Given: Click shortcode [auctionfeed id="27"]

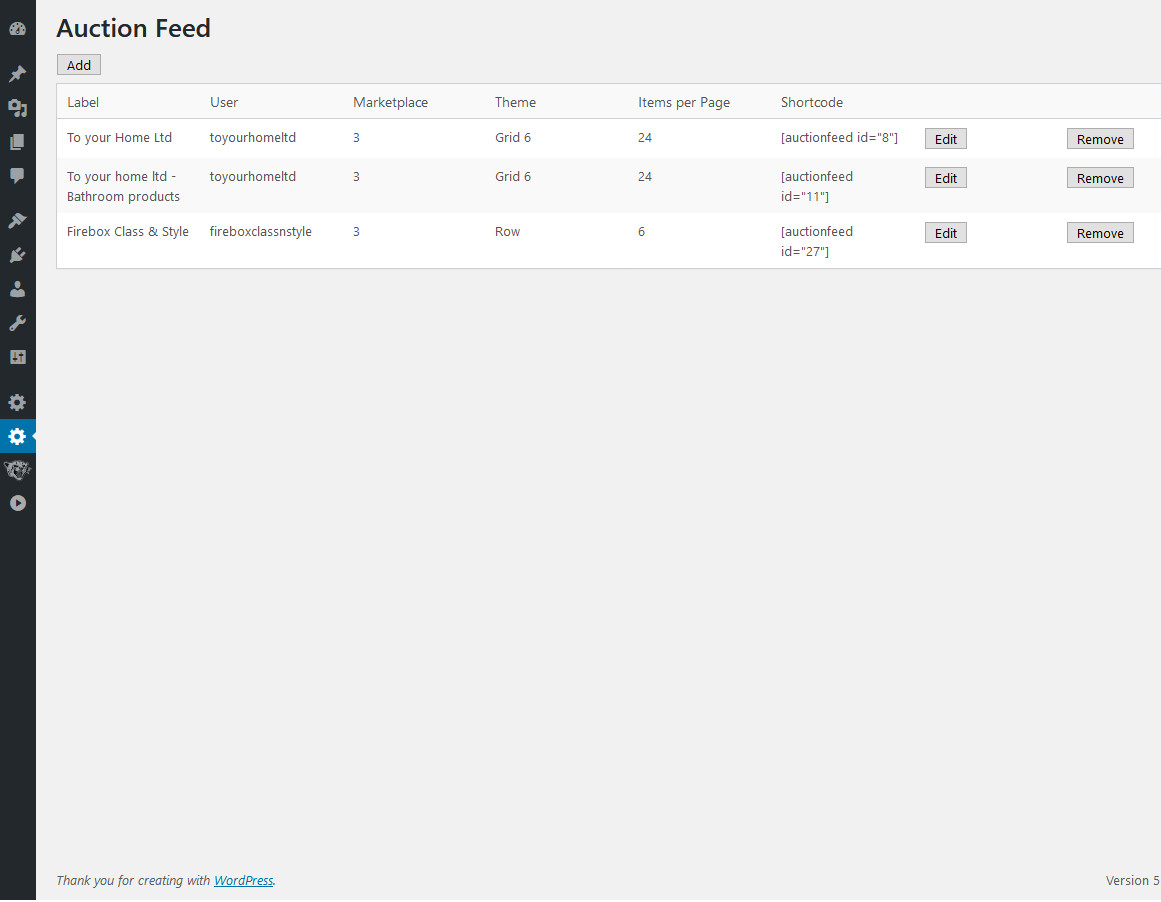Looking at the screenshot, I should (817, 241).
